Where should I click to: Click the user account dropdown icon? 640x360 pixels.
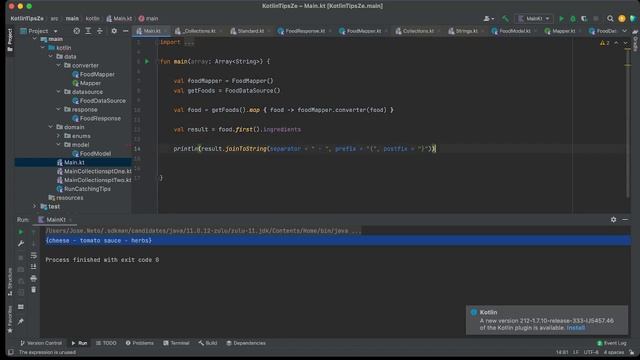[x=489, y=18]
